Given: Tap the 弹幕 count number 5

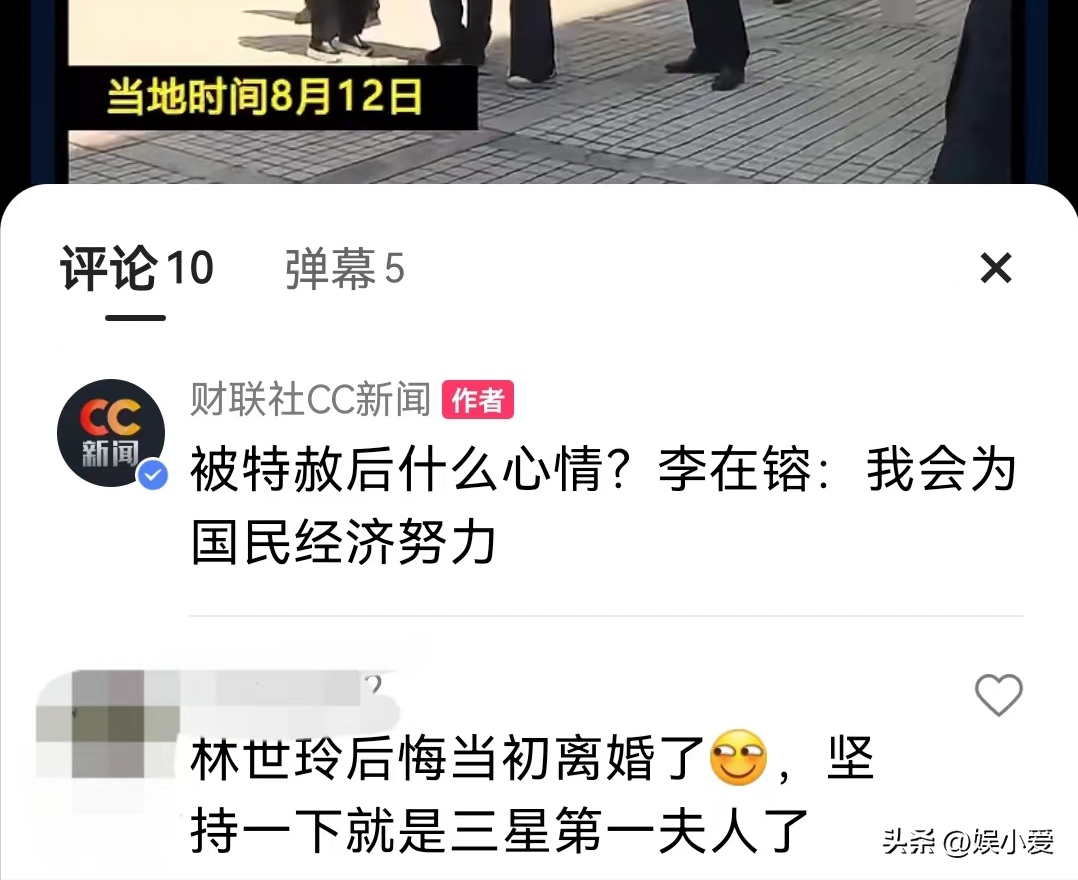Looking at the screenshot, I should click(394, 269).
